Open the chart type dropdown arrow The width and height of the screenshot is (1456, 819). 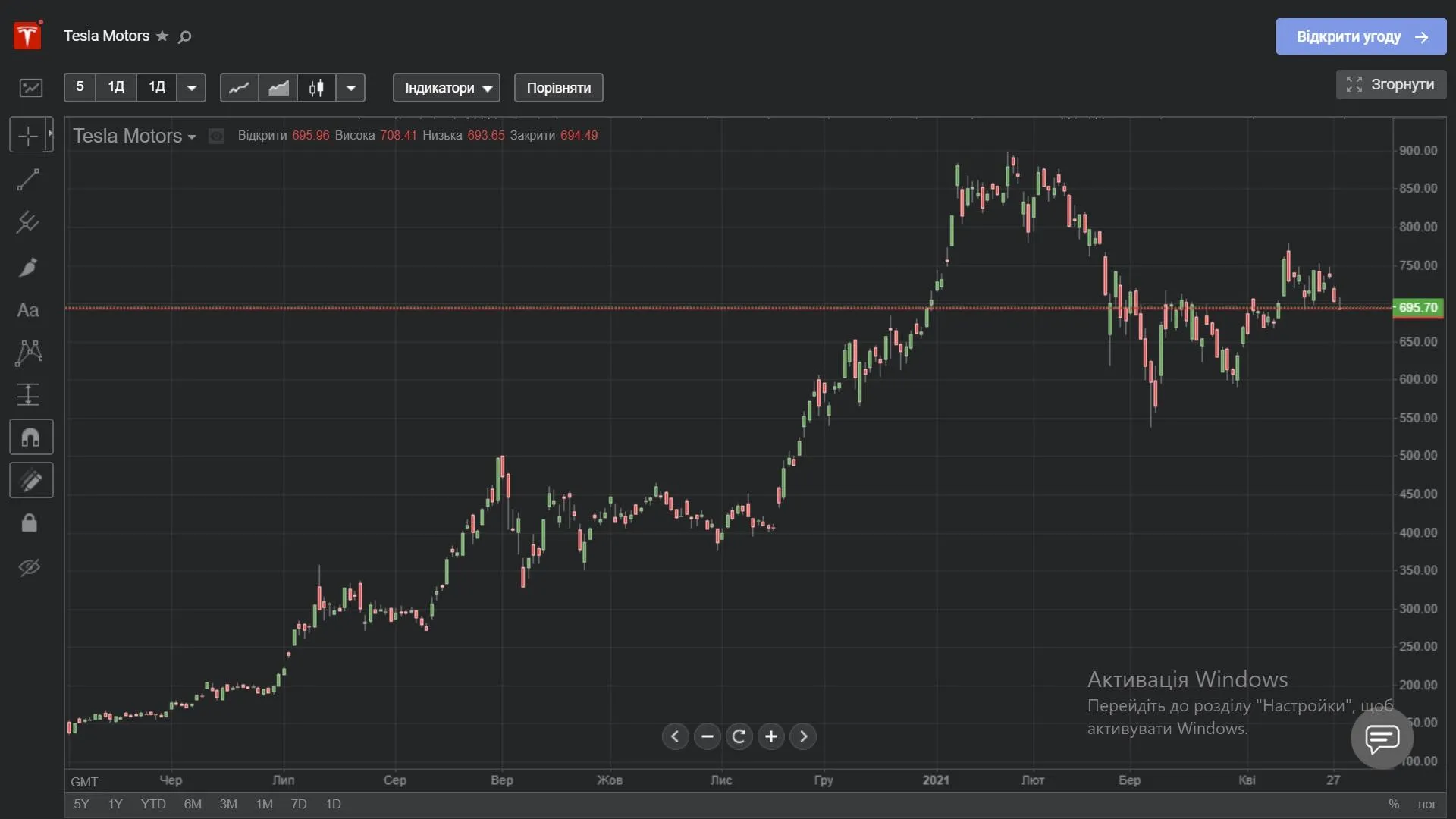click(x=351, y=88)
